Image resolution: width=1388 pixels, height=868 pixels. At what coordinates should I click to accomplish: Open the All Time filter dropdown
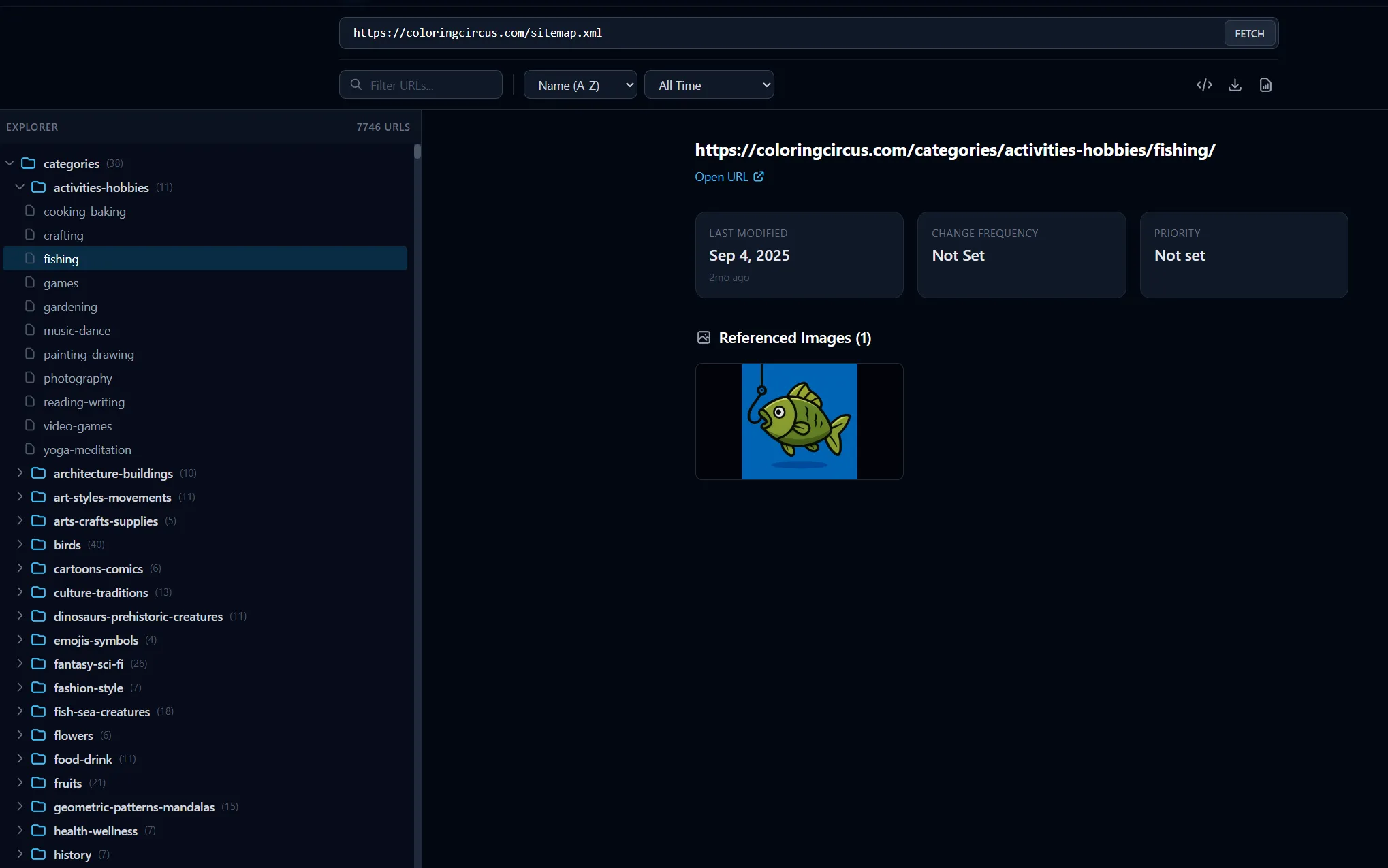[709, 84]
